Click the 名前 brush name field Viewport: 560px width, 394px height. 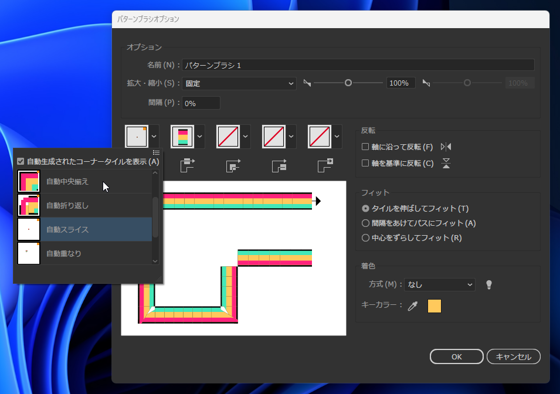[x=358, y=65]
